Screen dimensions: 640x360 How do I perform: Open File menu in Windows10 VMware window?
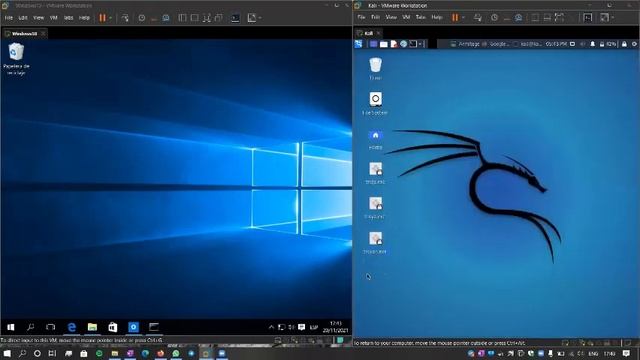click(9, 18)
